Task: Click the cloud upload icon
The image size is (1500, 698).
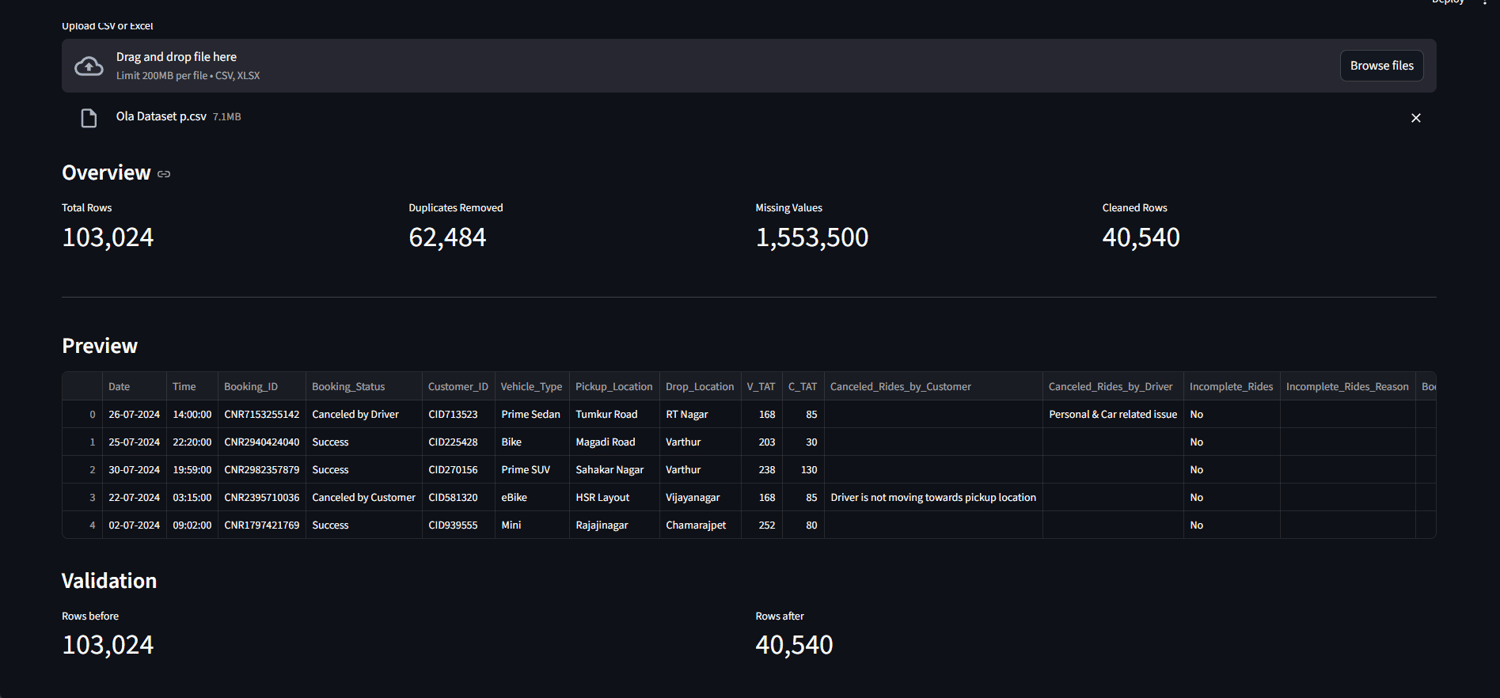Action: pyautogui.click(x=89, y=66)
